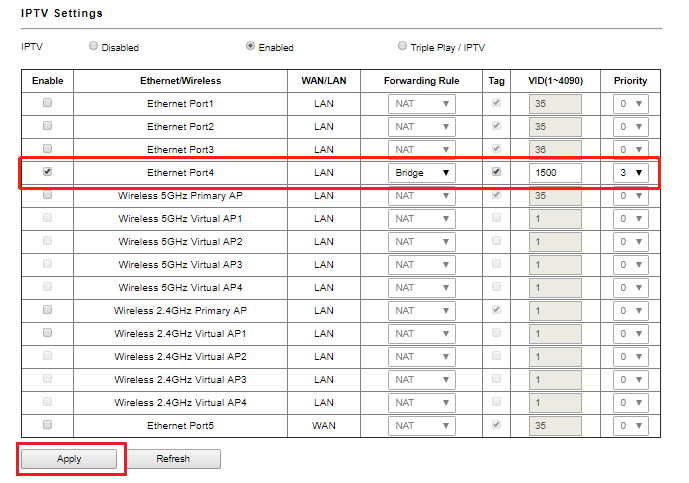Enable the Ethernet Port2 checkbox
The image size is (689, 483).
[x=47, y=126]
